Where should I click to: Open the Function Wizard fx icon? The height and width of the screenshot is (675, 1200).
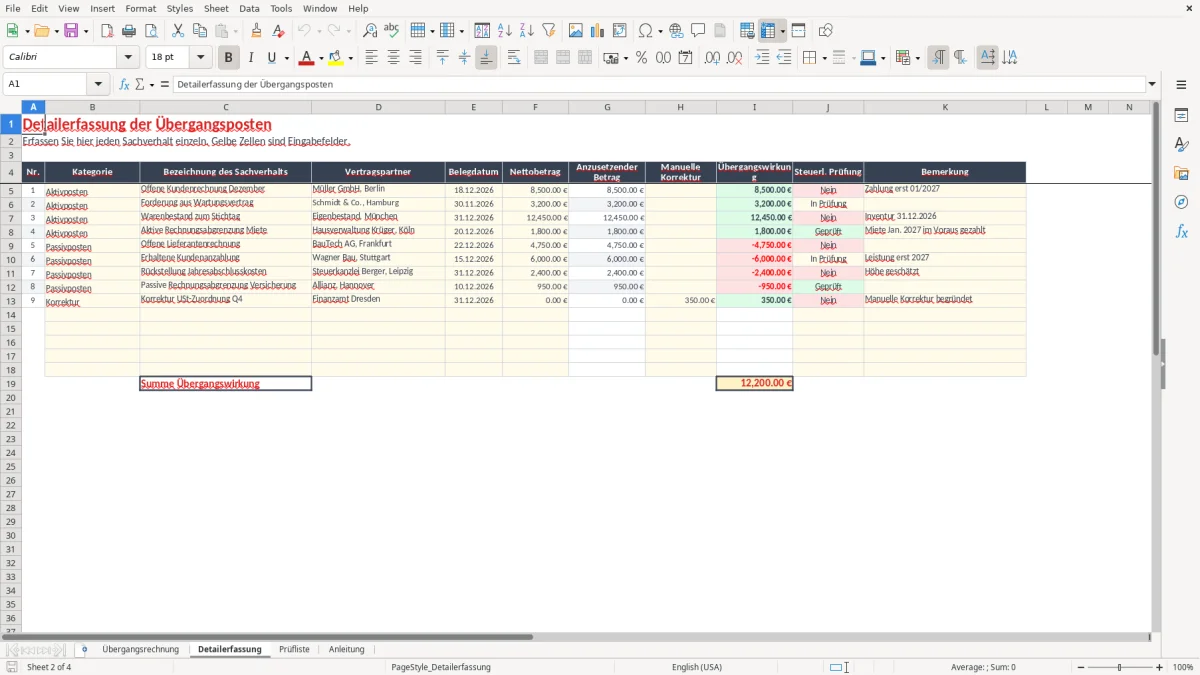124,84
